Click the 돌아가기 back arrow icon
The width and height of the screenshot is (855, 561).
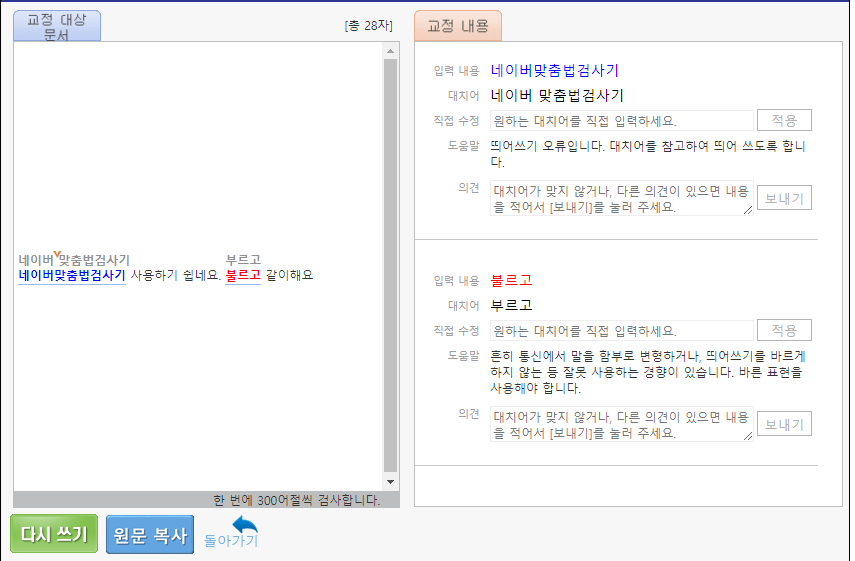click(x=245, y=524)
